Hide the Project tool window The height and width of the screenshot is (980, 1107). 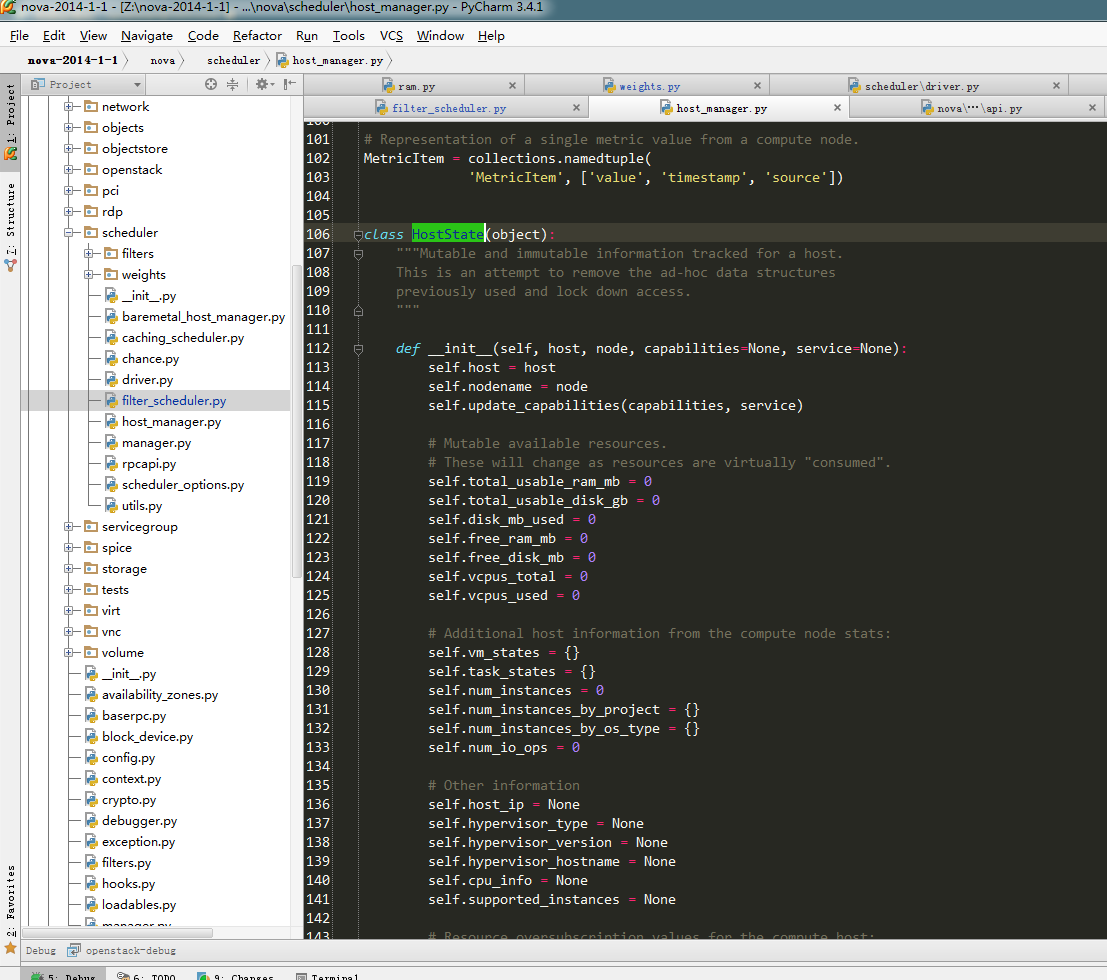289,84
